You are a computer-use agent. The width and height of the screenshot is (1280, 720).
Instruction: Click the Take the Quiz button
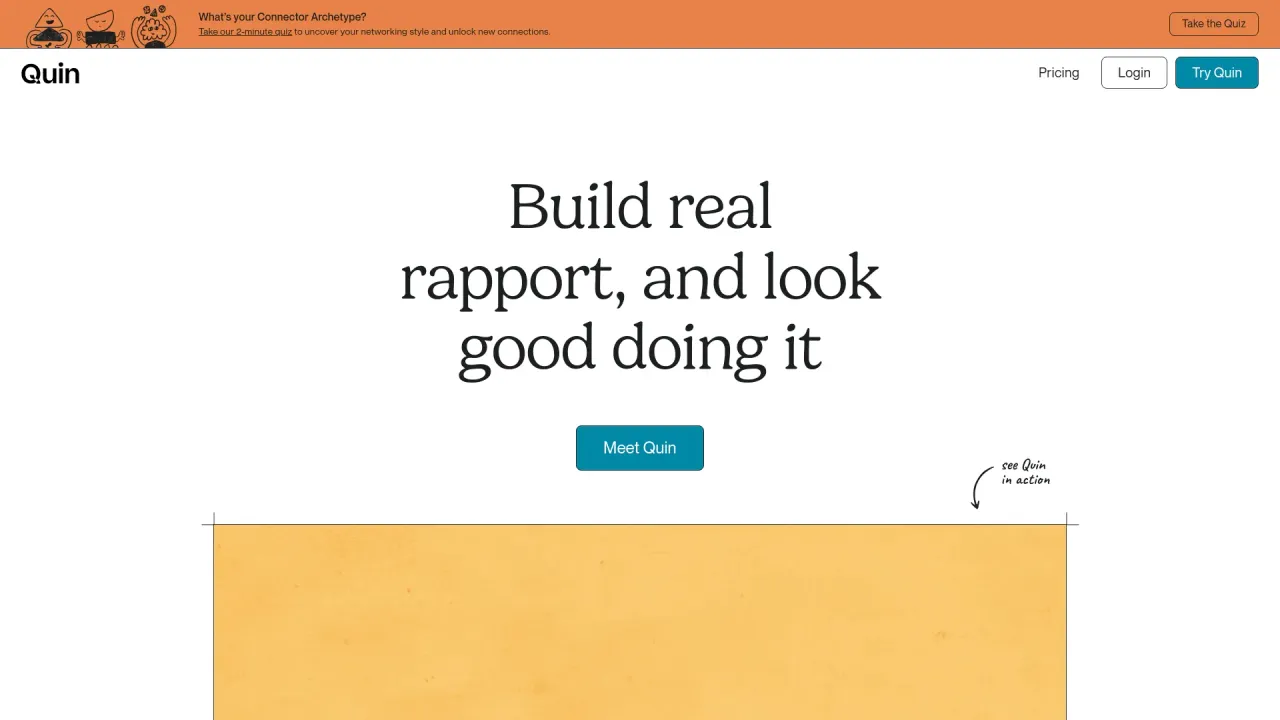(x=1213, y=24)
